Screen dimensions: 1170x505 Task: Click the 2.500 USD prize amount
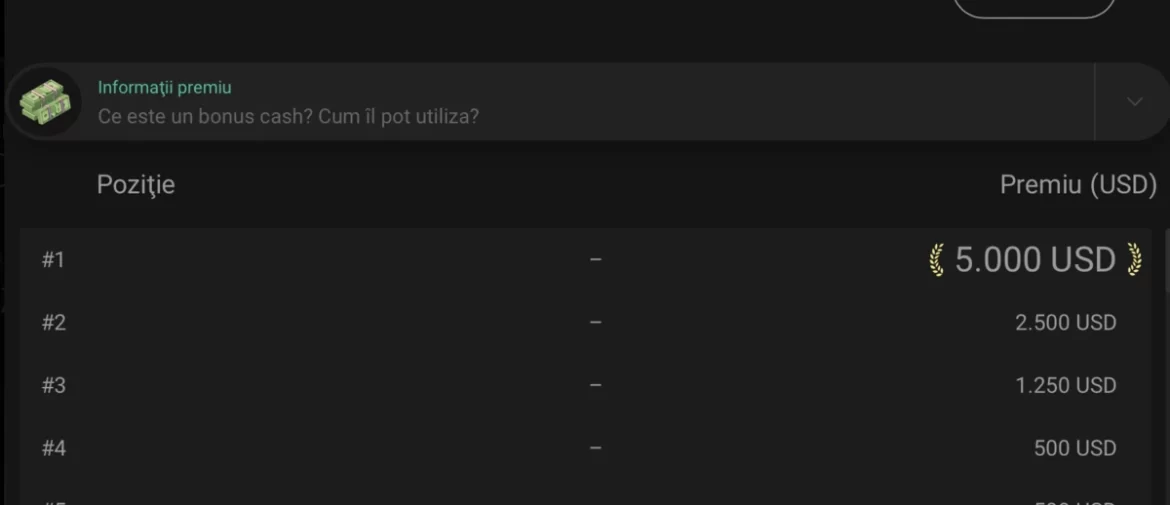1066,323
